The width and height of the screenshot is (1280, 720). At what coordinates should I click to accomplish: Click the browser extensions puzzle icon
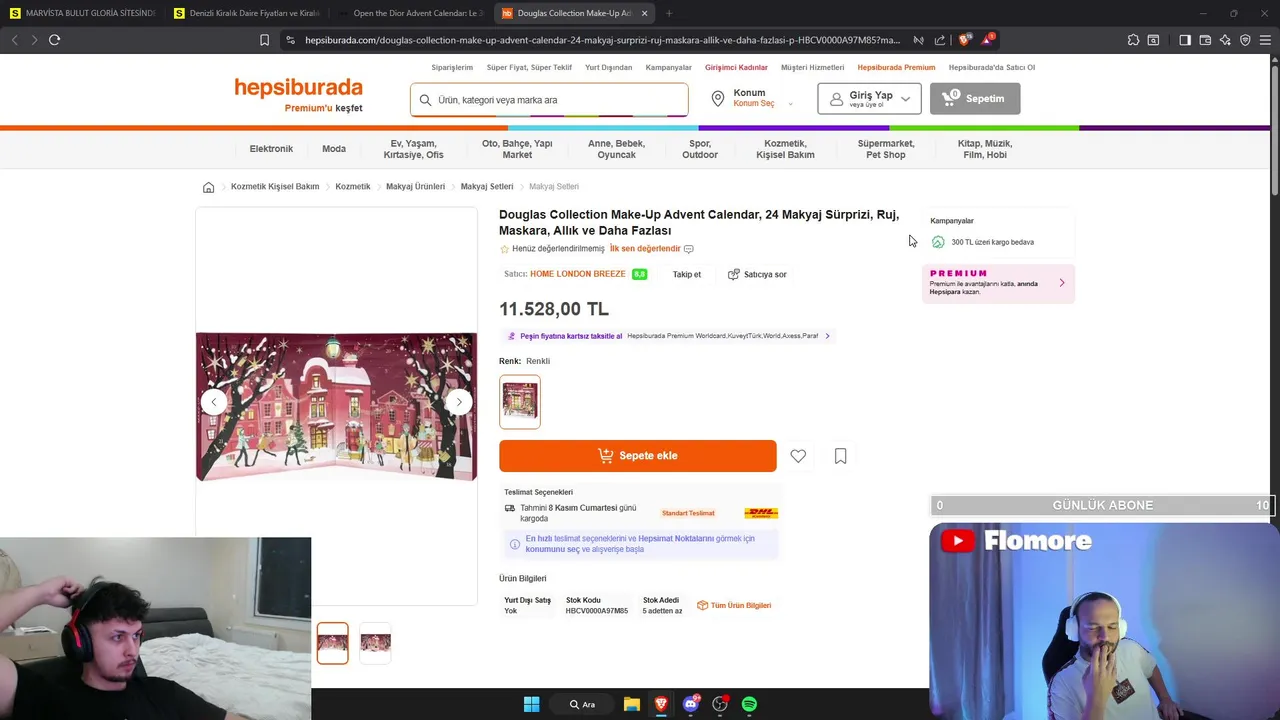point(1133,40)
